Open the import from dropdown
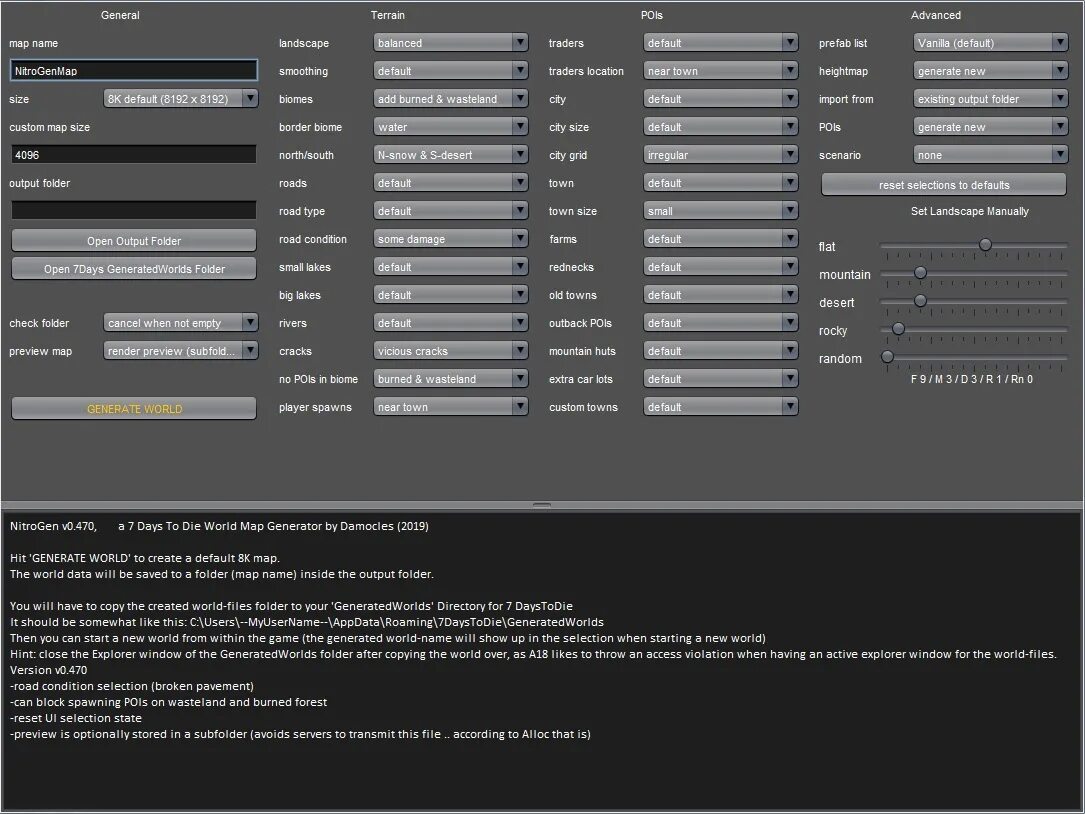 [x=990, y=99]
